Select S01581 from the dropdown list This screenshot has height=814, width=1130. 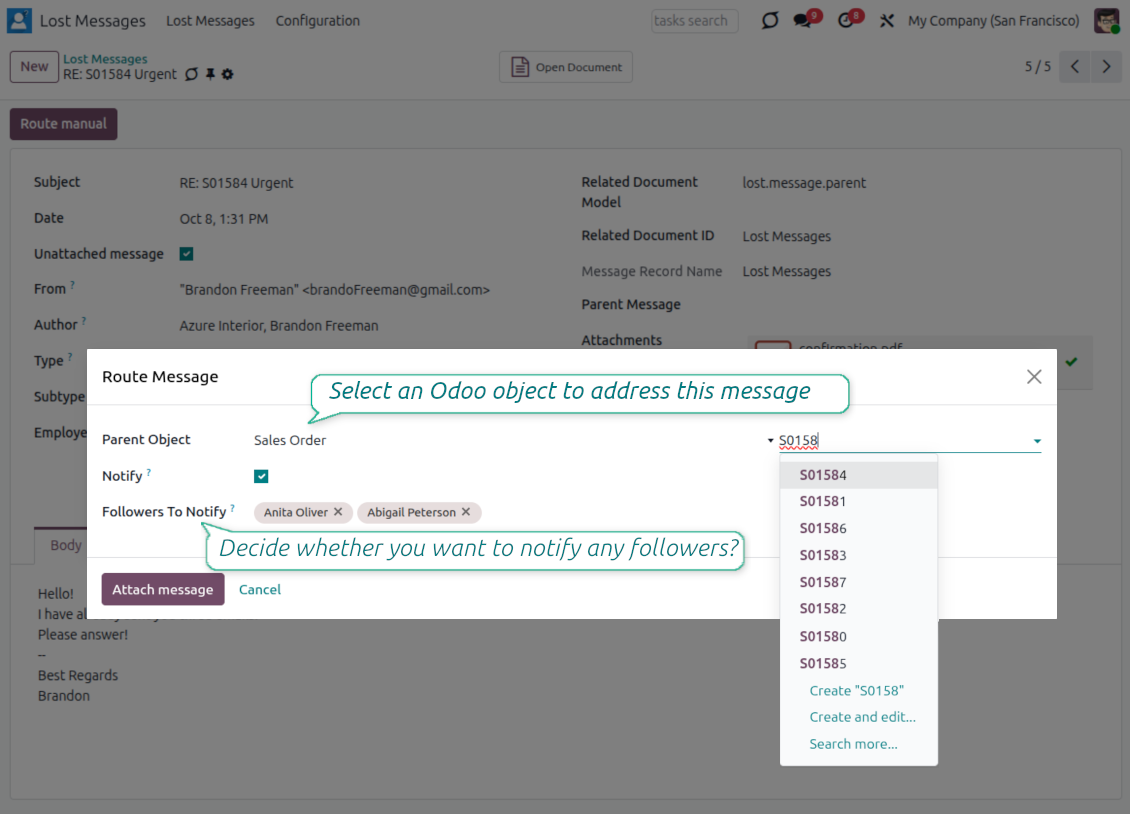tap(858, 501)
